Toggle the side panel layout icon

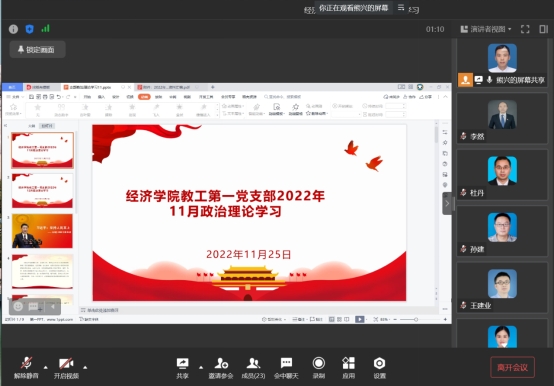[x=544, y=29]
